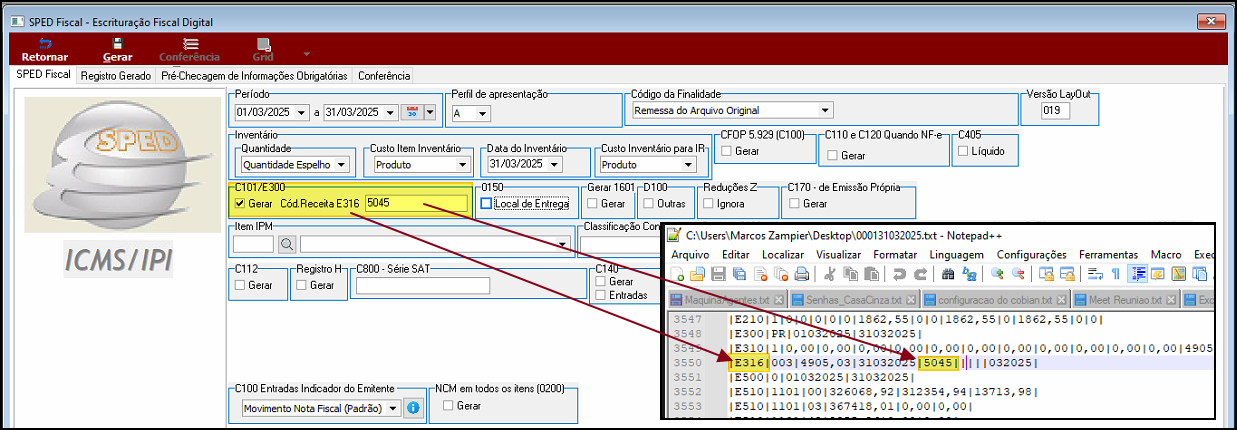The image size is (1237, 430).
Task: Check Ignora in Reduções Z group
Action: click(x=709, y=203)
